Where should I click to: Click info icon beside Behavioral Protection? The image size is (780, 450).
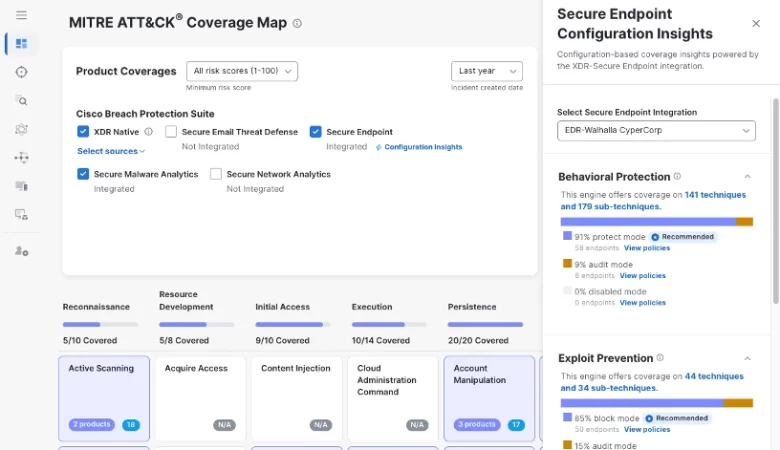[677, 177]
